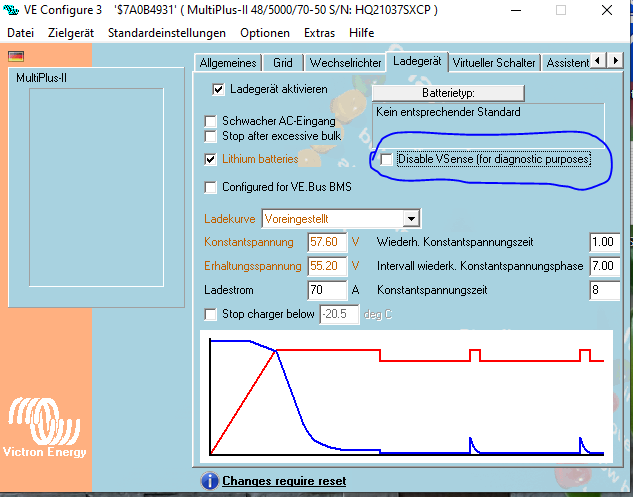This screenshot has height=497, width=633.
Task: Click the Changes require reset link
Action: (x=284, y=481)
